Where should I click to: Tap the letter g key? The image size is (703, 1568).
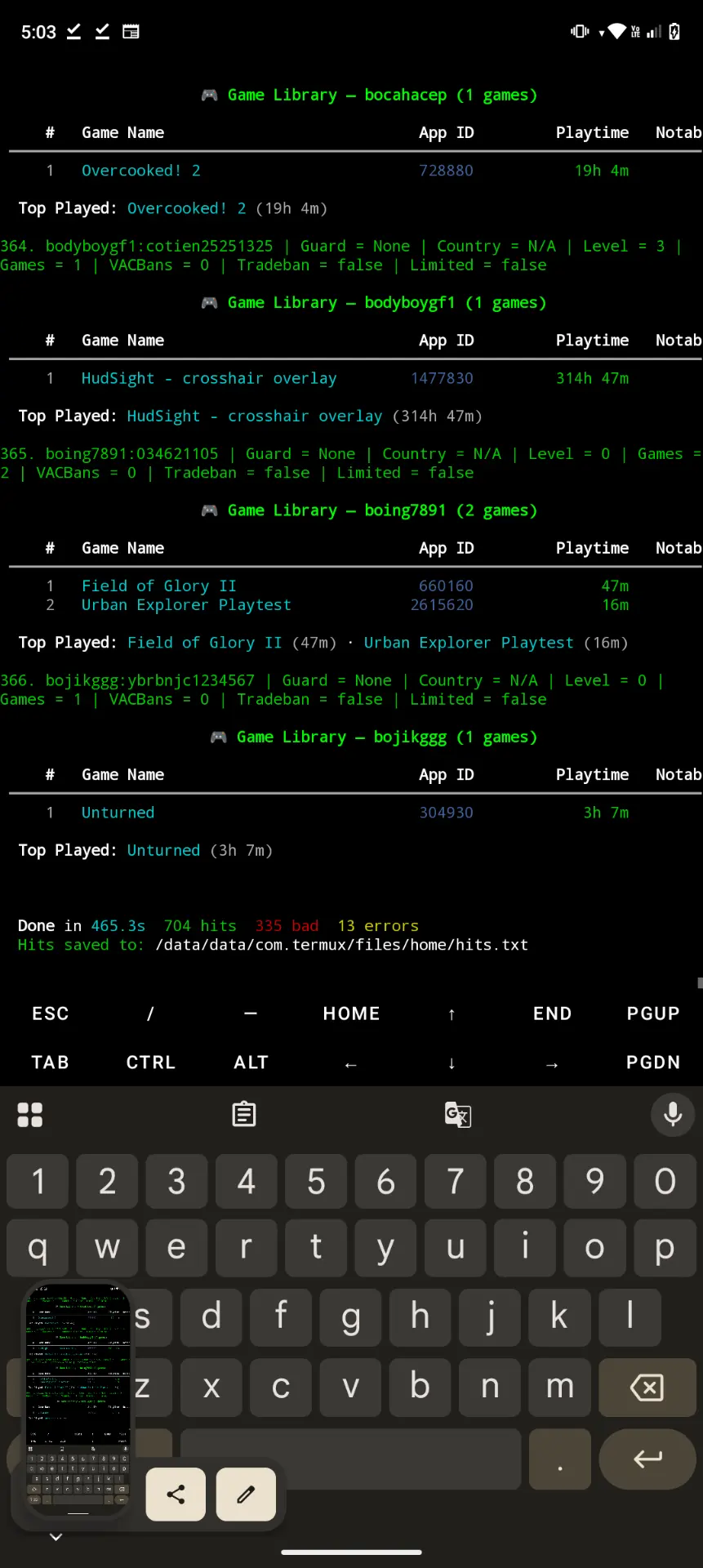(350, 1317)
